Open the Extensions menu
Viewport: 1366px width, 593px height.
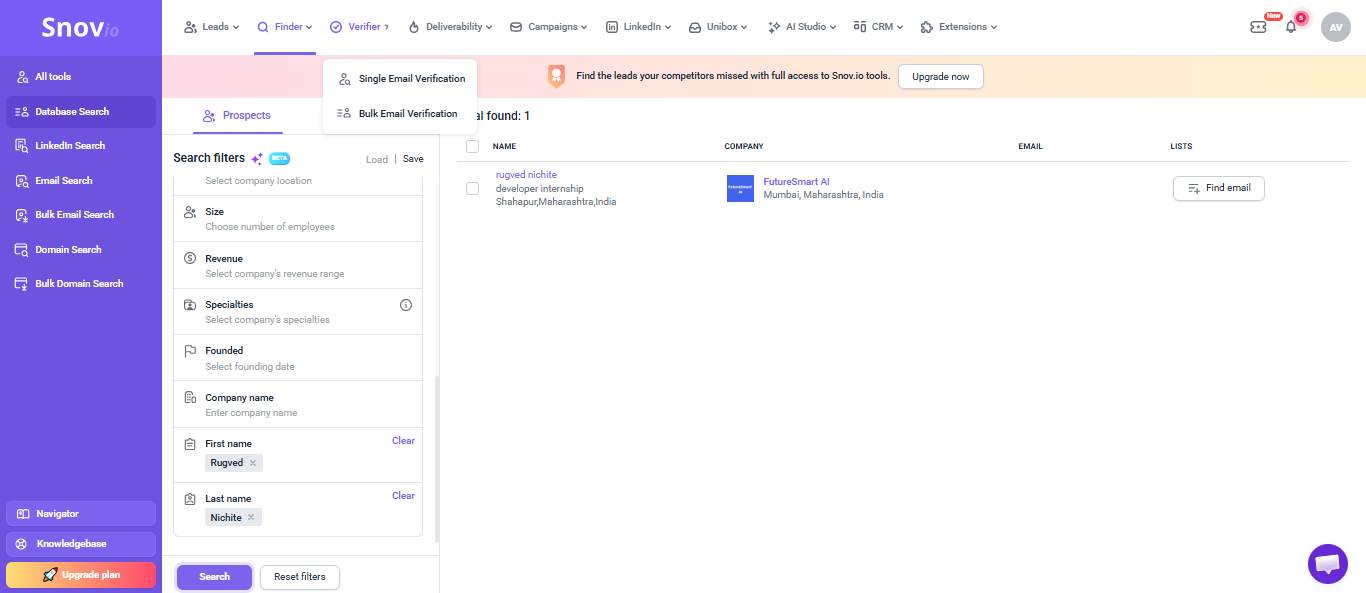958,27
